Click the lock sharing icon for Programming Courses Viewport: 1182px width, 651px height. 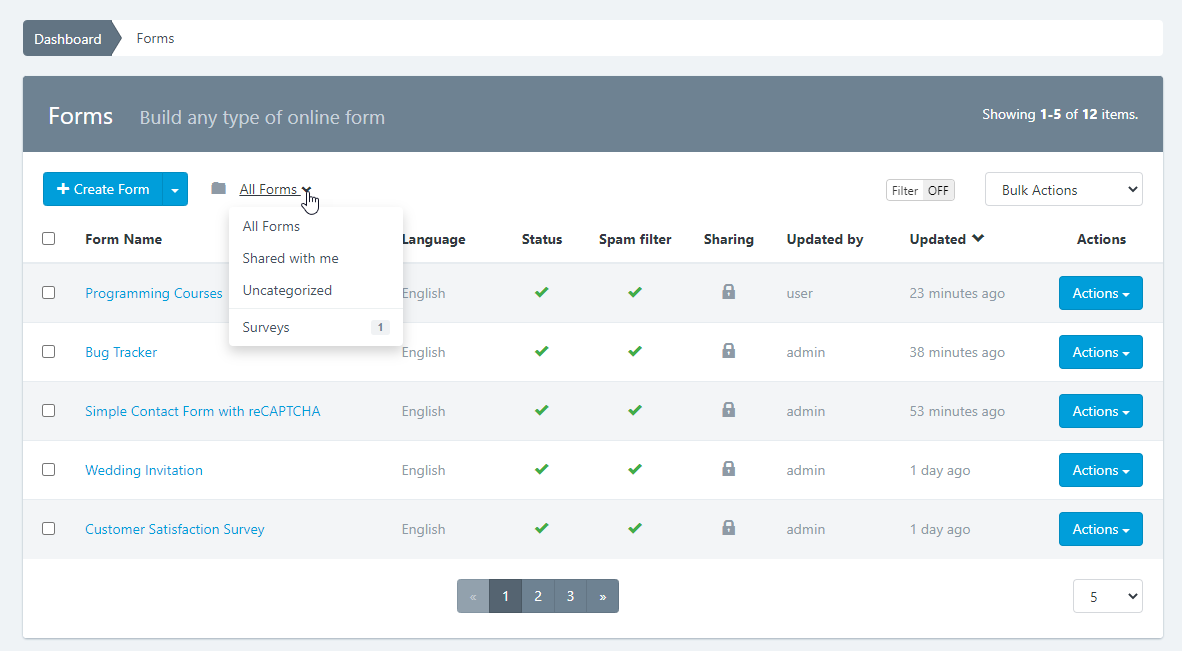(x=728, y=292)
